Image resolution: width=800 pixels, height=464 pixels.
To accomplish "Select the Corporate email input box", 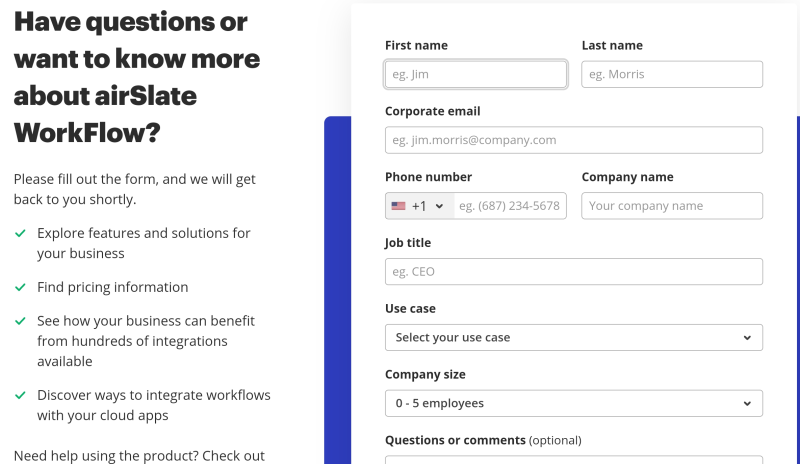I will pyautogui.click(x=574, y=140).
